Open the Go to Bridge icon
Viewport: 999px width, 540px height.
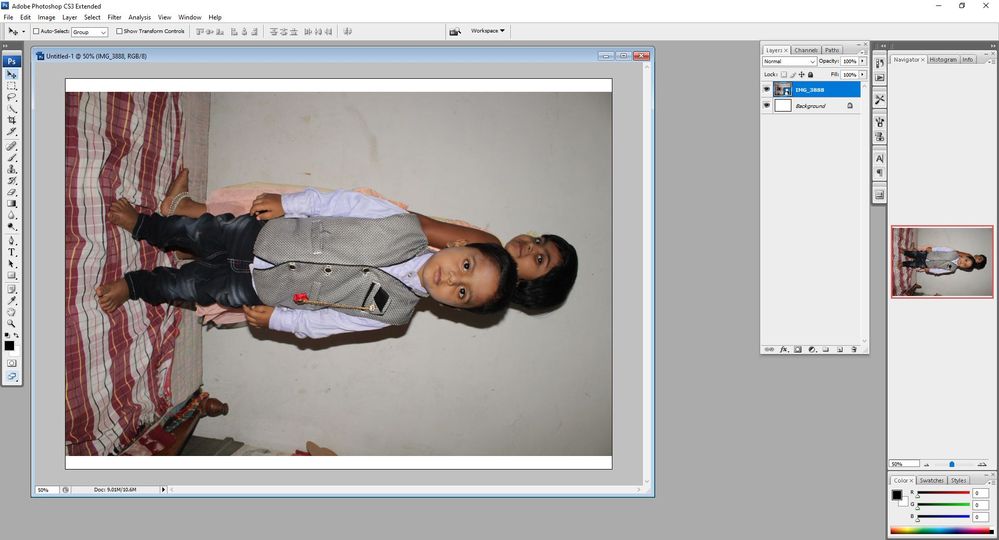point(455,31)
